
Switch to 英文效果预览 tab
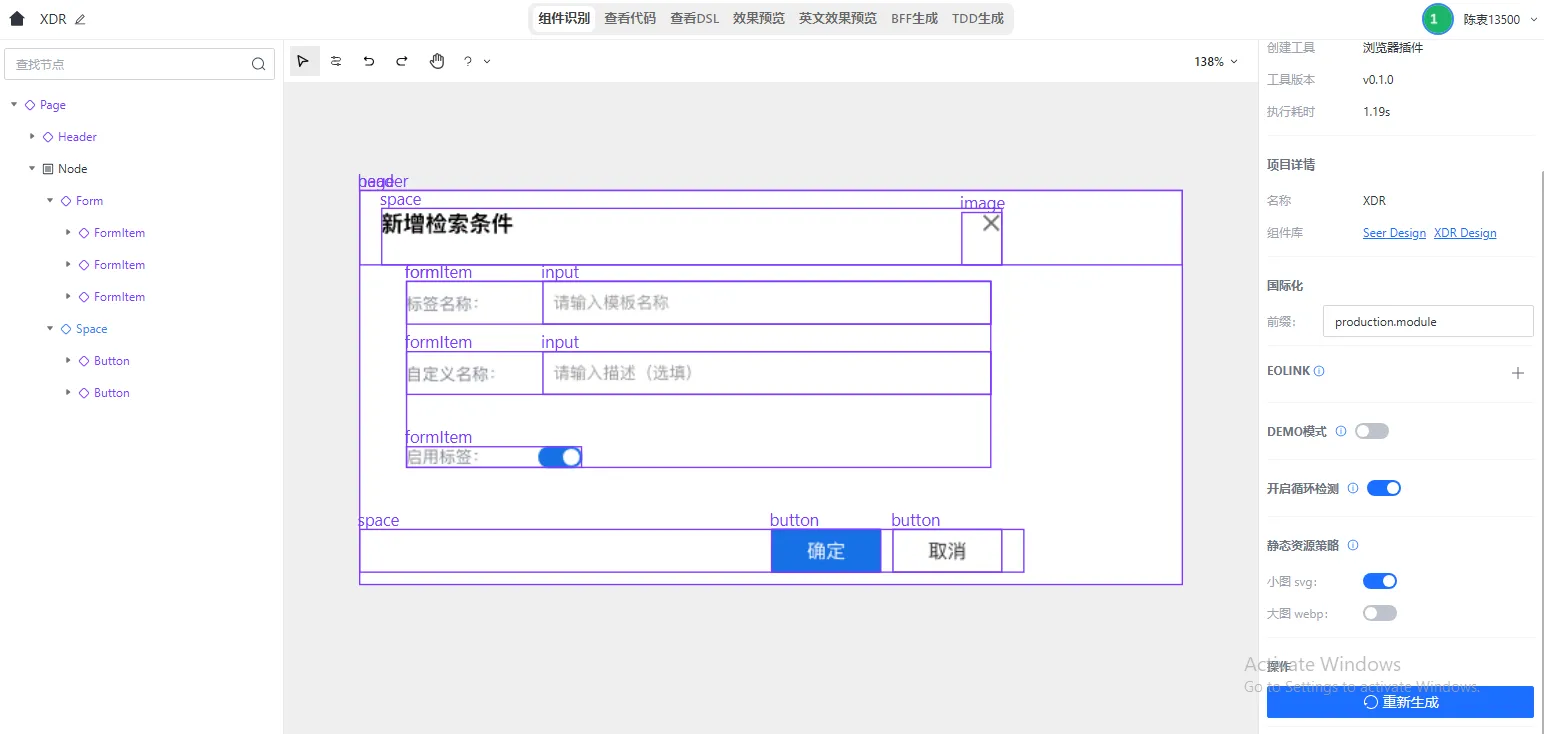pos(838,18)
